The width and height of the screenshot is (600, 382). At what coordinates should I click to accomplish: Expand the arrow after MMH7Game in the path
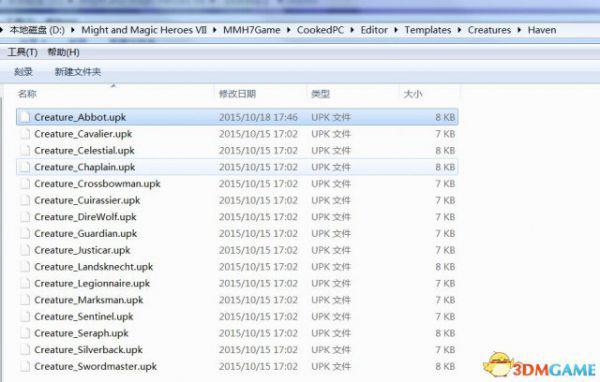point(289,30)
